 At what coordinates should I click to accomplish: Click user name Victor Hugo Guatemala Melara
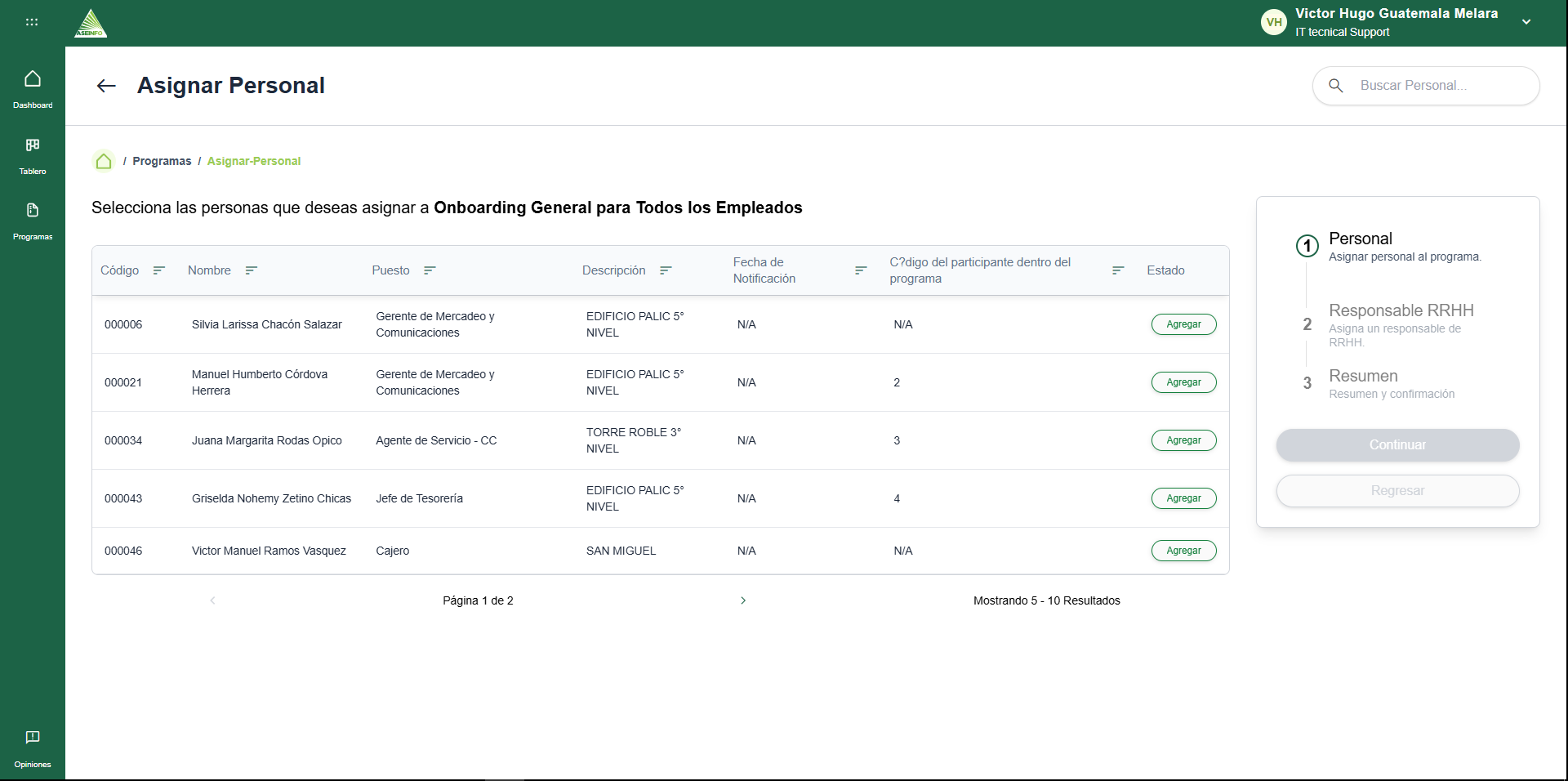1396,13
